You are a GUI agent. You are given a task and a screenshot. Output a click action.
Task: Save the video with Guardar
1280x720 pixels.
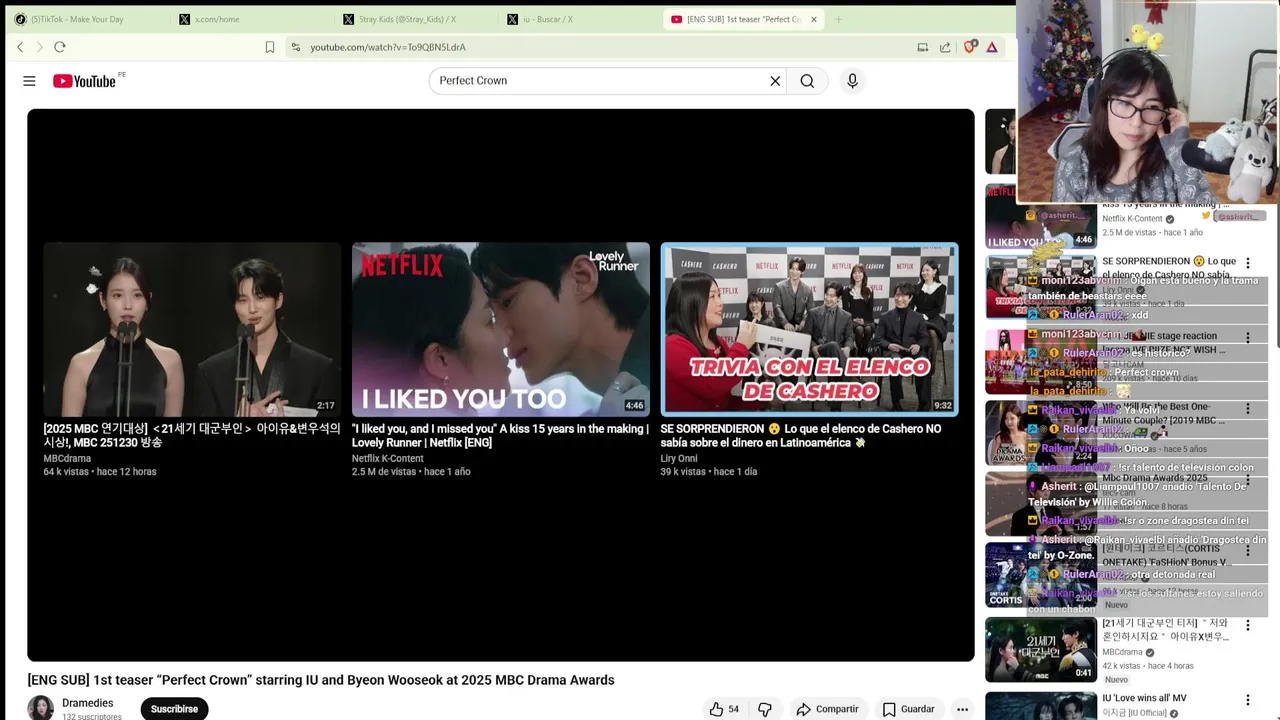[908, 709]
